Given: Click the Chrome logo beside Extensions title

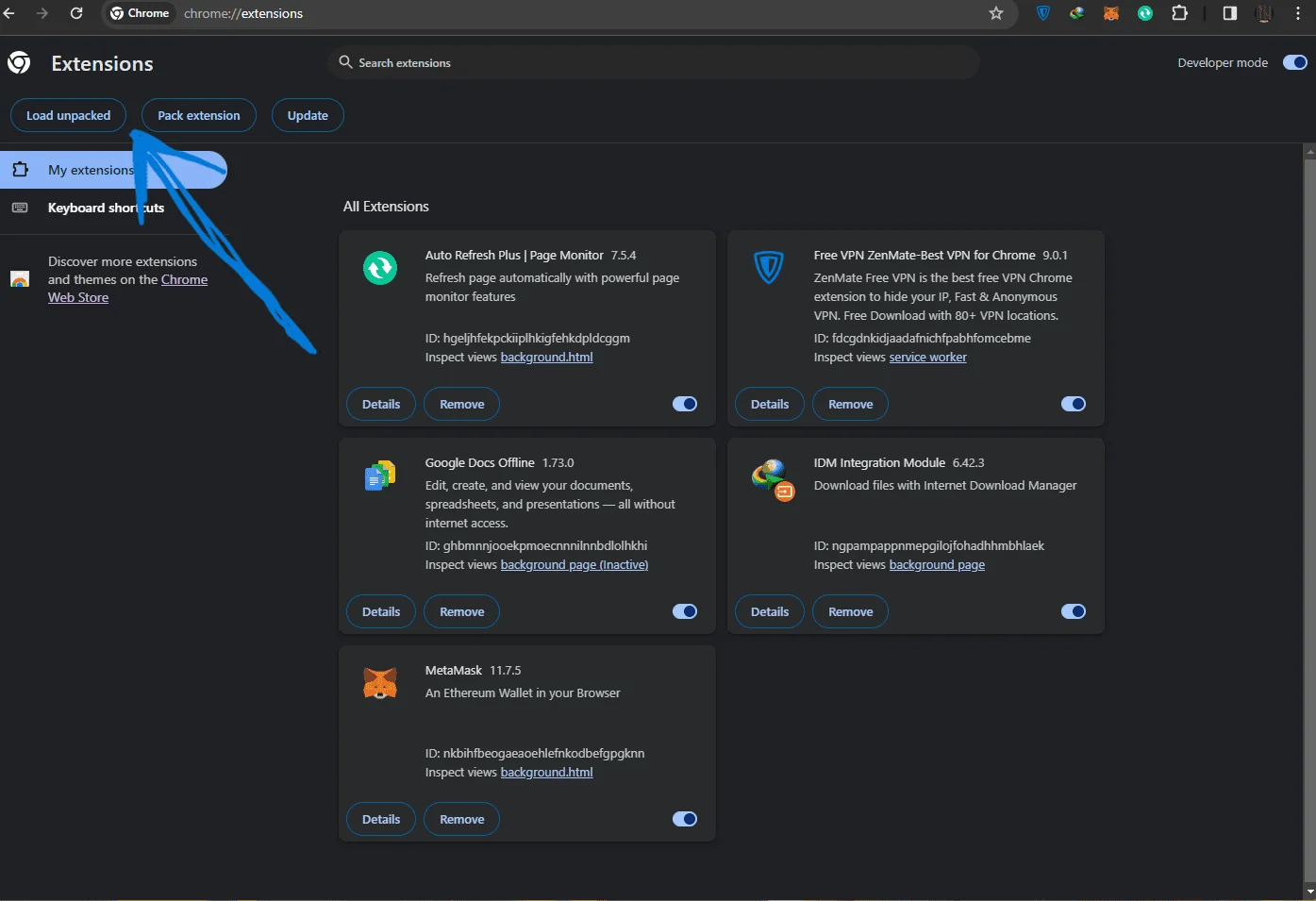Looking at the screenshot, I should pos(19,63).
